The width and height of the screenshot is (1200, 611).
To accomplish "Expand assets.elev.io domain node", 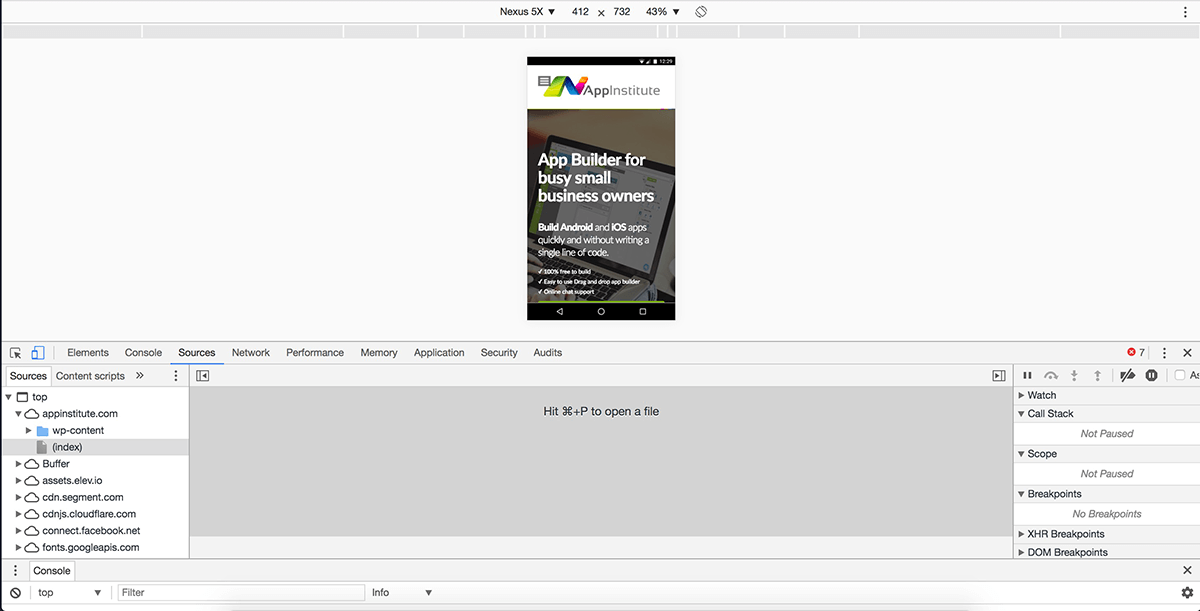I will pos(19,481).
